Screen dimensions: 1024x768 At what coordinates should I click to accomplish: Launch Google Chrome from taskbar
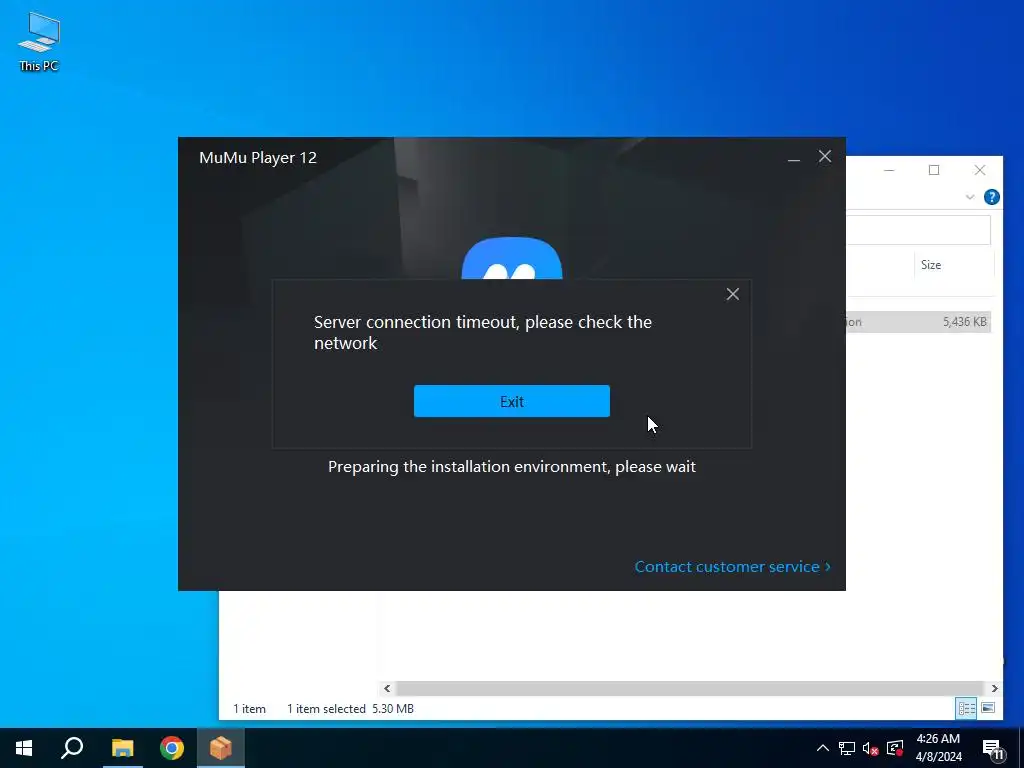(172, 748)
